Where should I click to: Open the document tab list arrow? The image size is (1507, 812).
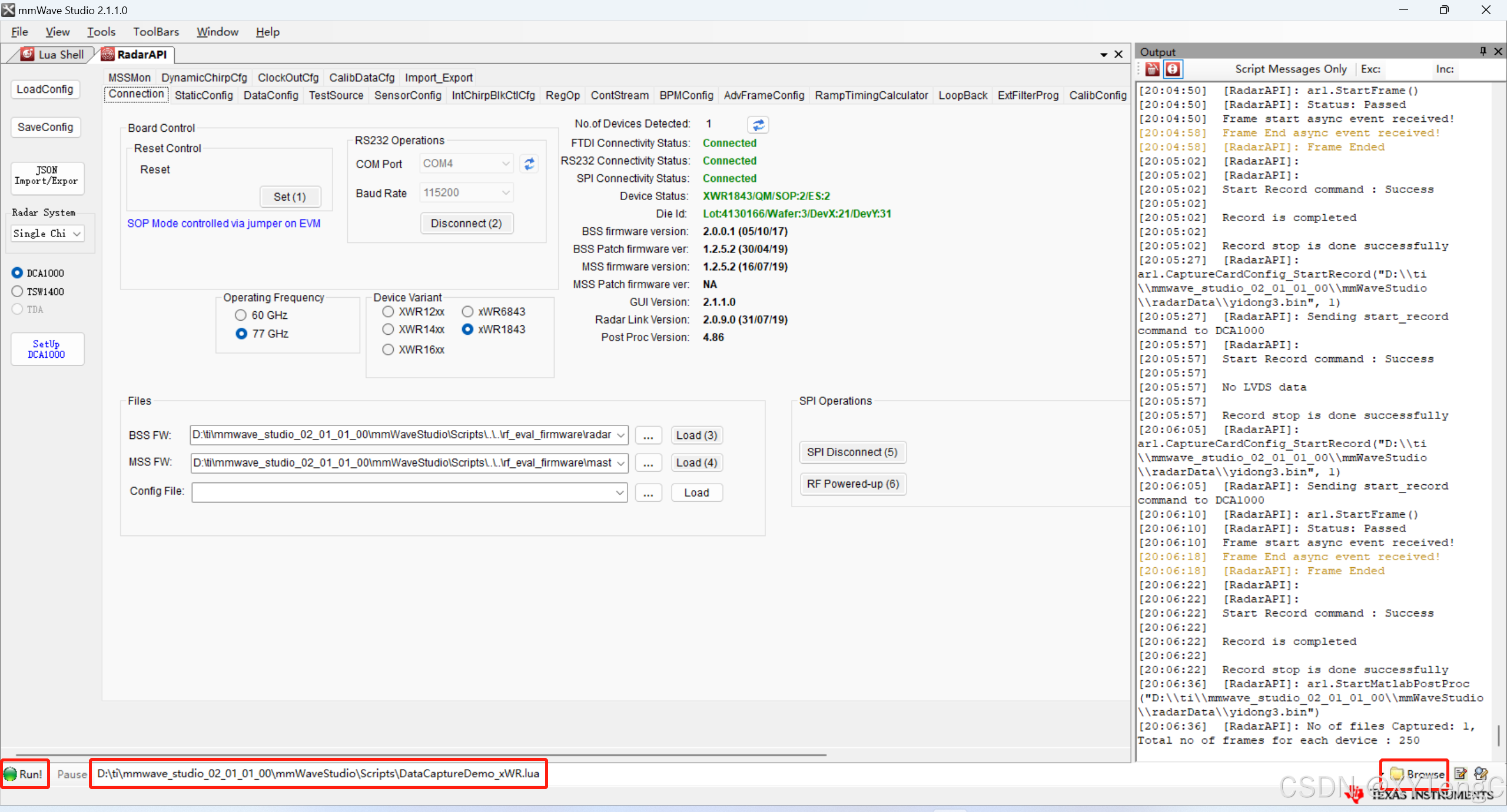pos(1104,55)
